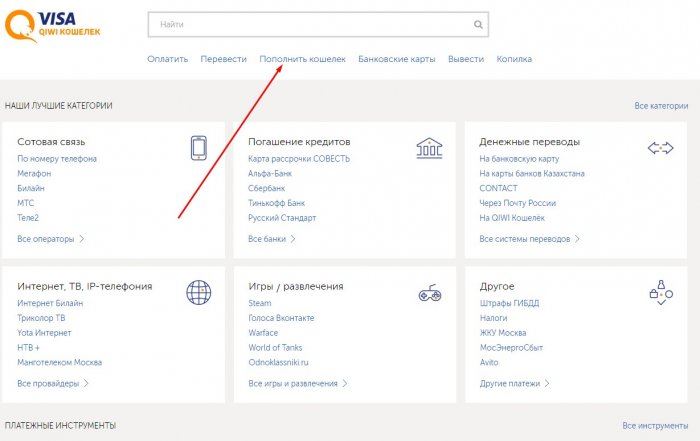Select Штрафы ГИБДД payment
Screen dimensions: 700x441
coord(509,304)
